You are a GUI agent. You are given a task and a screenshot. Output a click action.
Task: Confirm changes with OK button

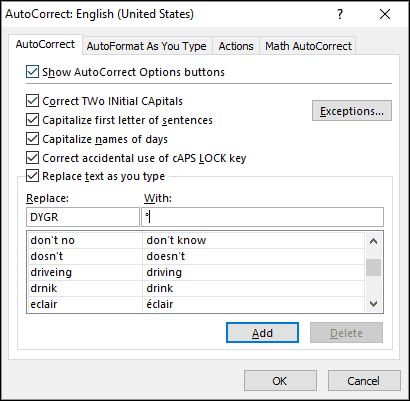click(280, 381)
